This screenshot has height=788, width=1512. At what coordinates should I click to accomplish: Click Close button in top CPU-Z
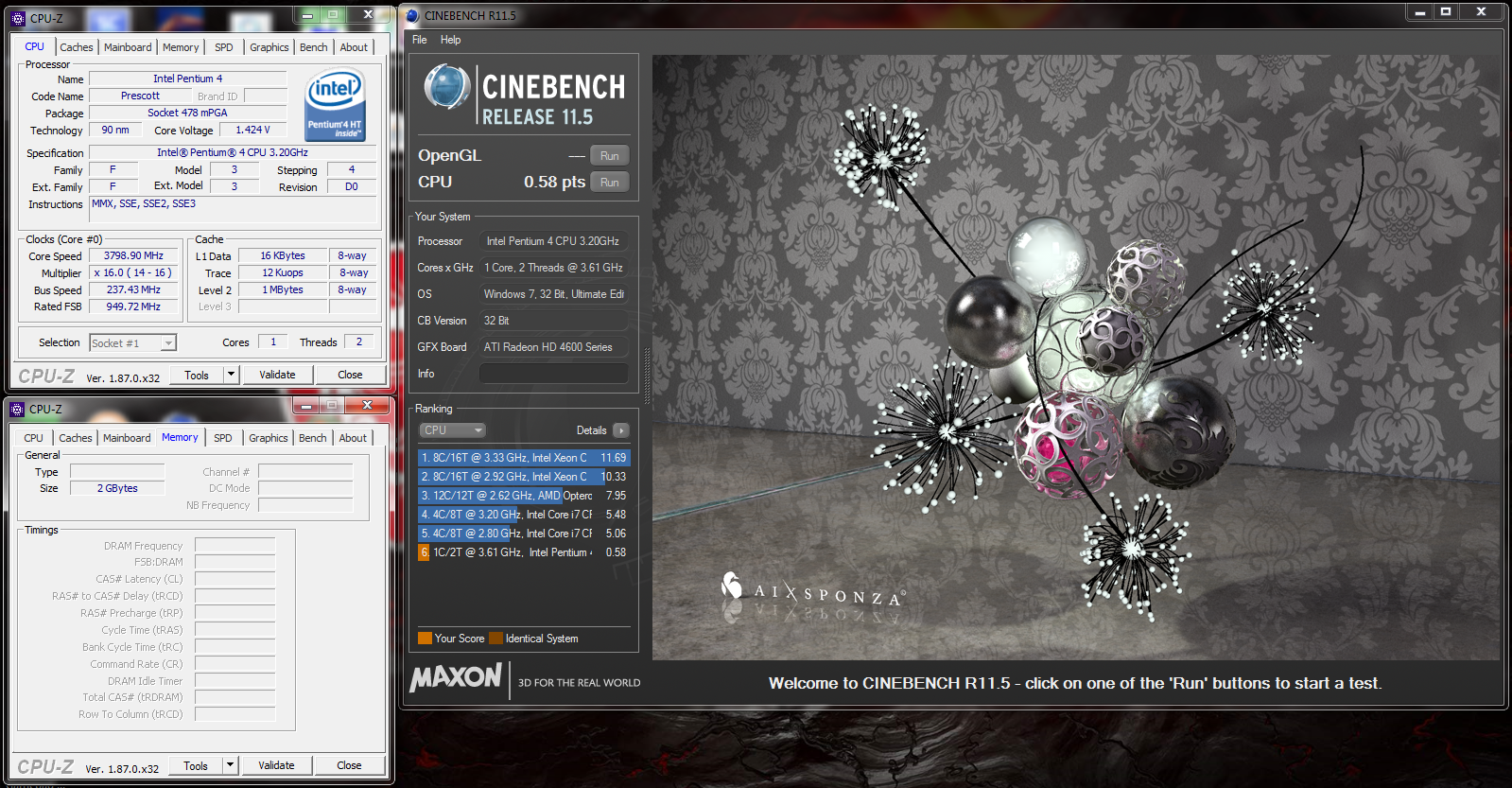[x=350, y=375]
